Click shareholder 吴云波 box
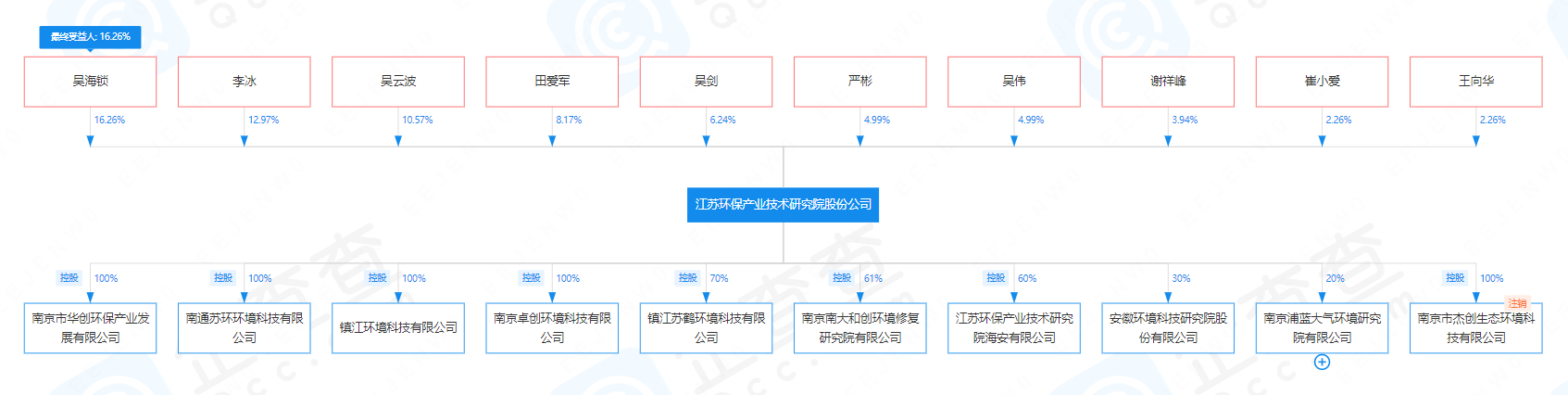This screenshot has width=1568, height=395. click(398, 82)
